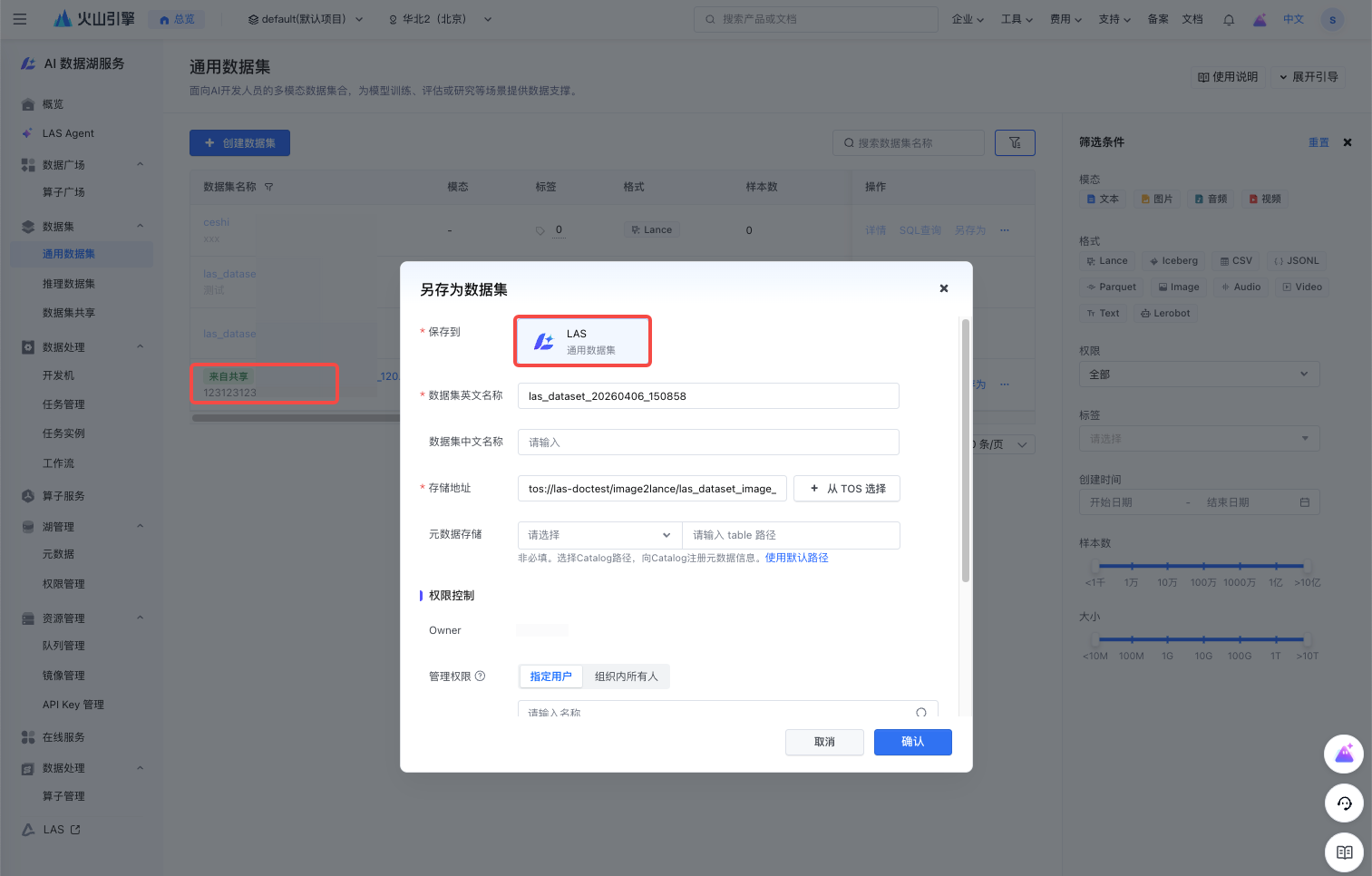Open the floating documentation book icon
This screenshot has width=1372, height=876.
click(1344, 852)
